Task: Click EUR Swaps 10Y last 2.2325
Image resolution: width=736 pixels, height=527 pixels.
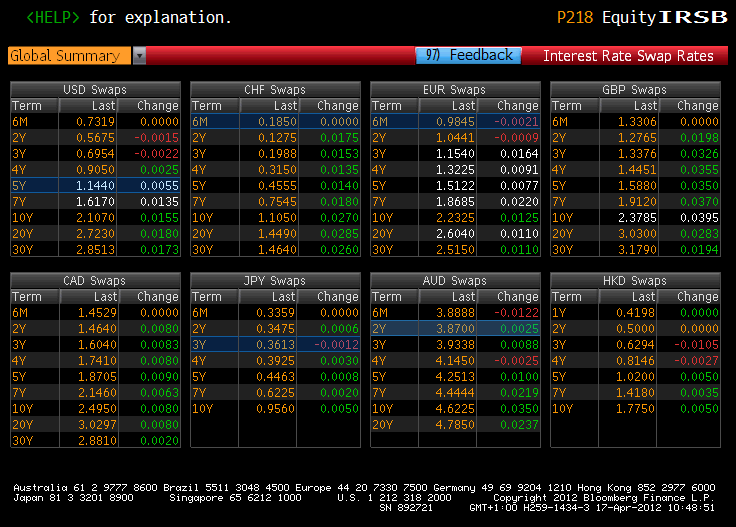Action: pyautogui.click(x=455, y=217)
